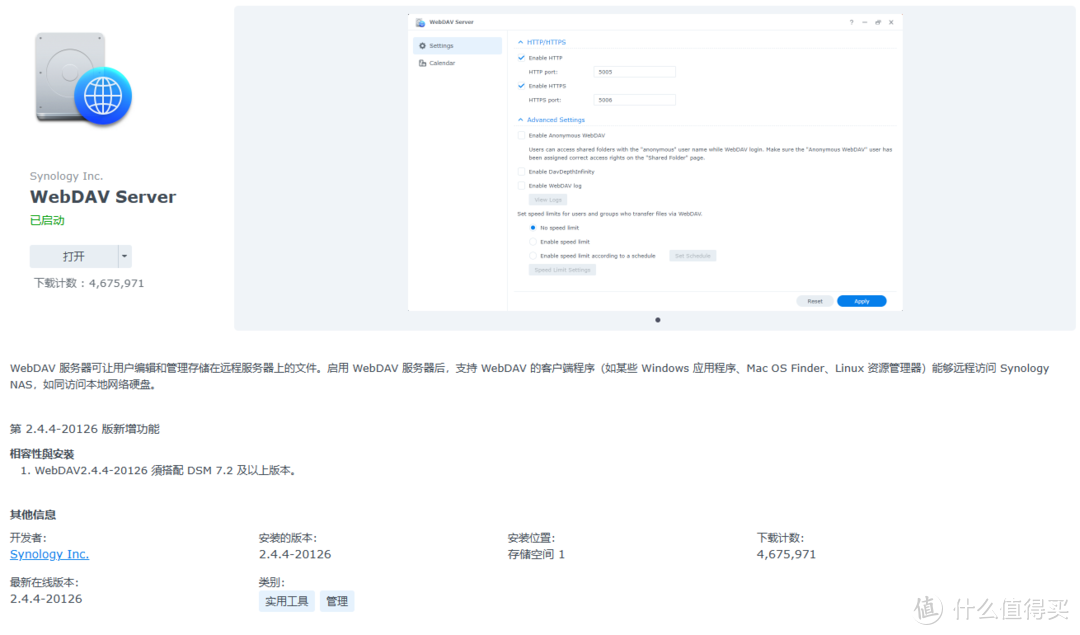Click the WebDAV Server title bar icon
The image size is (1080, 635).
pyautogui.click(x=420, y=22)
